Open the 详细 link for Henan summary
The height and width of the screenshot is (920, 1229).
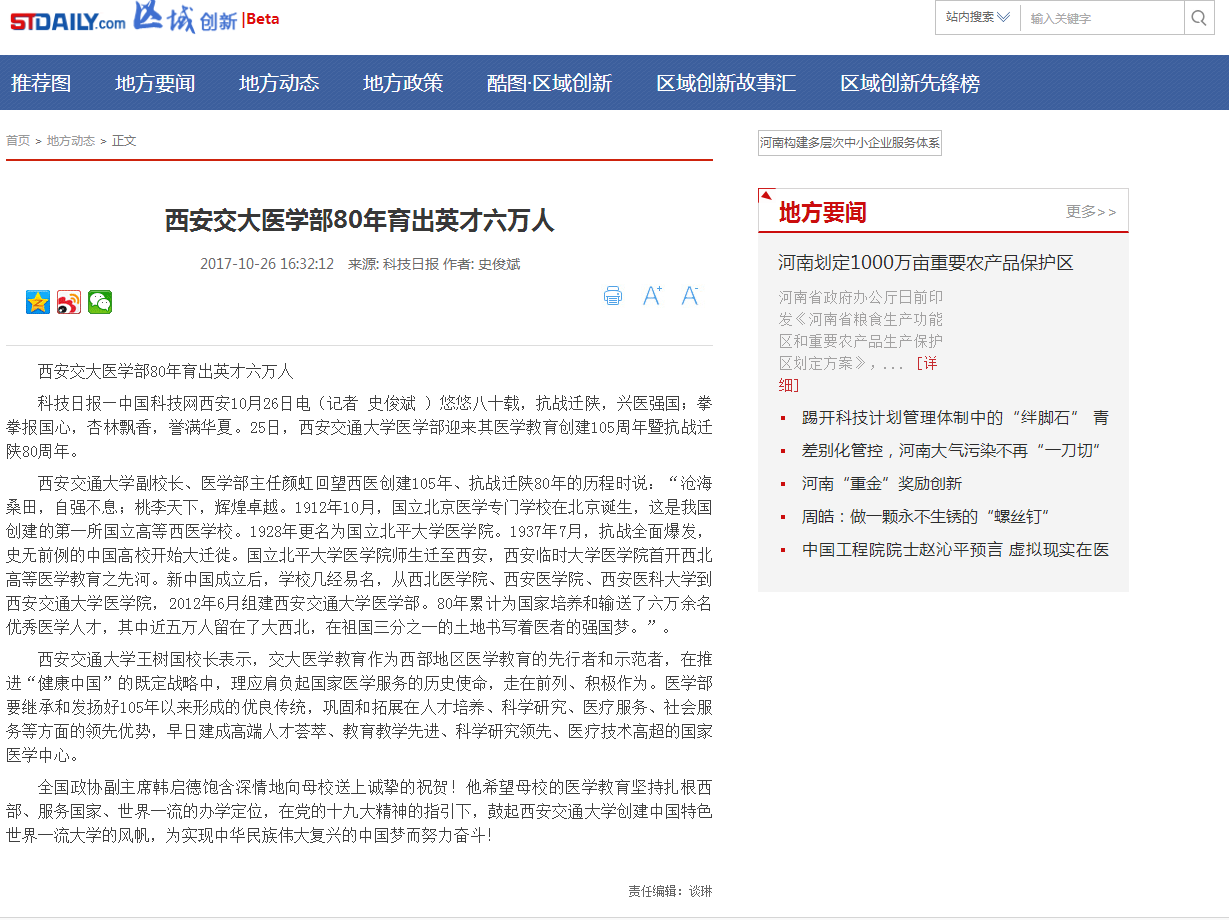pyautogui.click(x=925, y=363)
